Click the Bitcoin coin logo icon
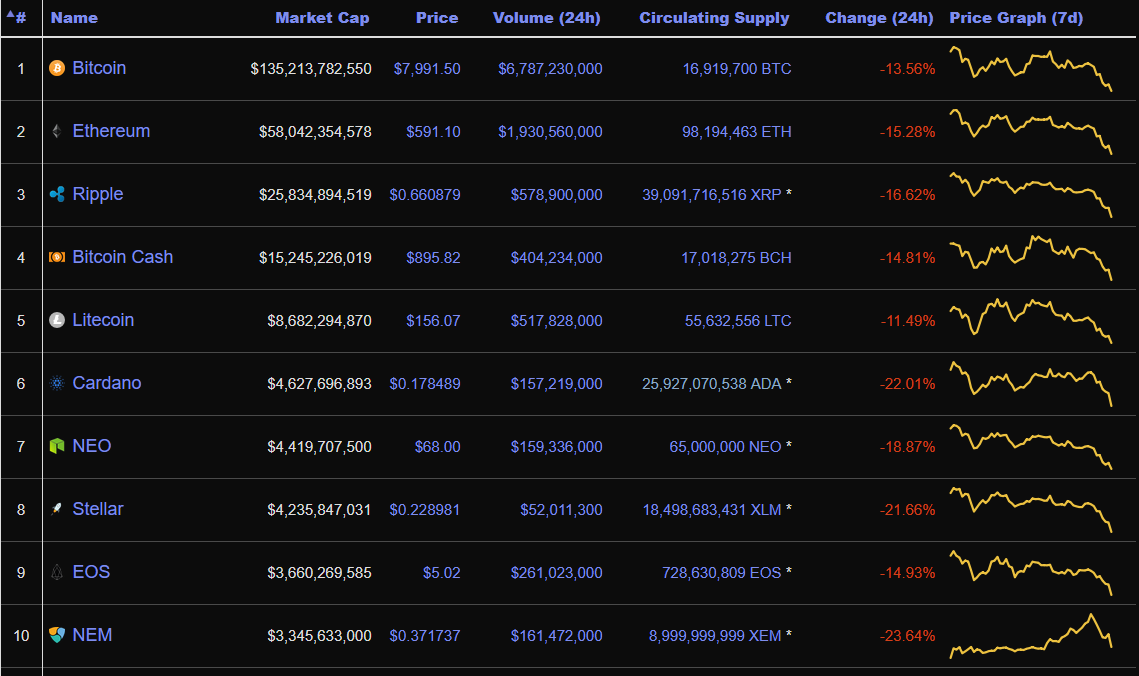This screenshot has height=676, width=1139. [57, 68]
